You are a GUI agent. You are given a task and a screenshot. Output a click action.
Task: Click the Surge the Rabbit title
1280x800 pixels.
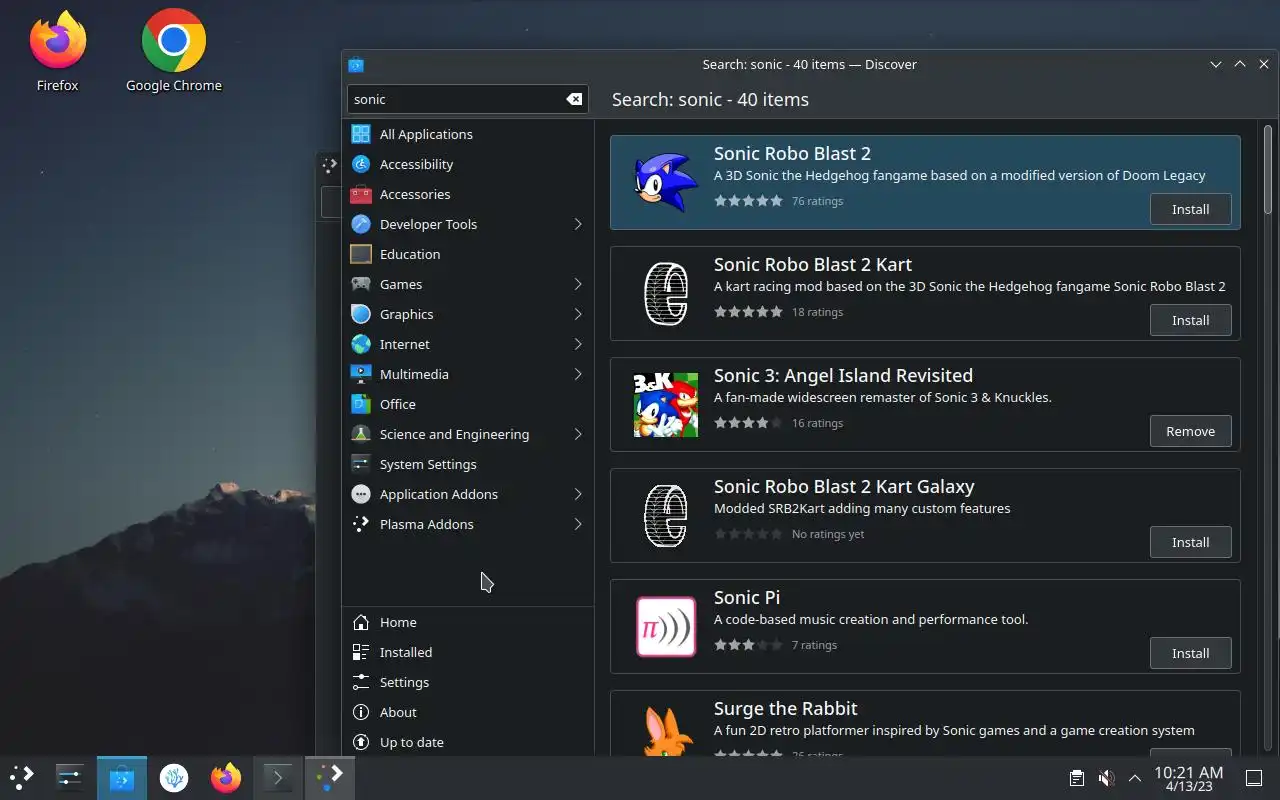tap(785, 708)
